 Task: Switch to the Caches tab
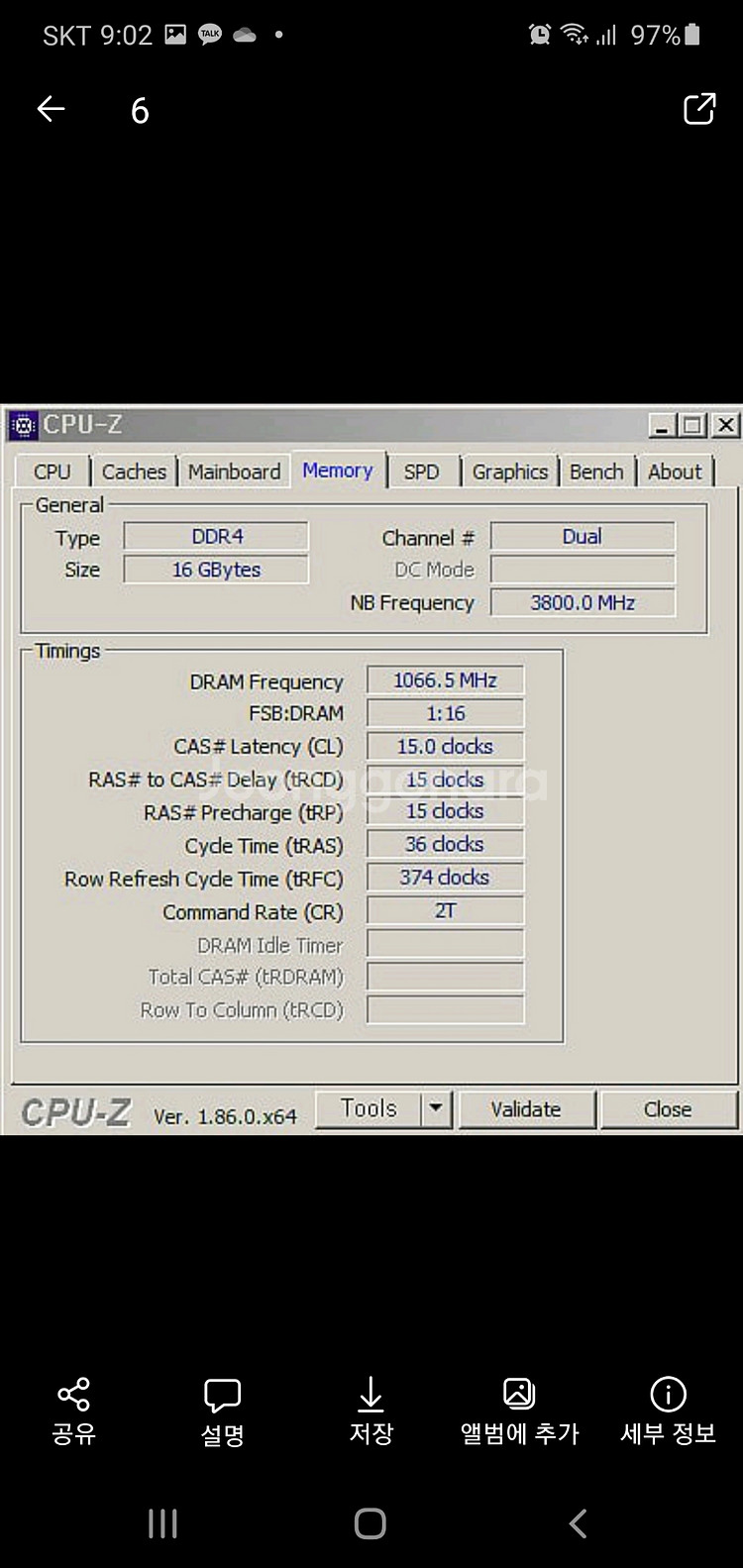[134, 471]
